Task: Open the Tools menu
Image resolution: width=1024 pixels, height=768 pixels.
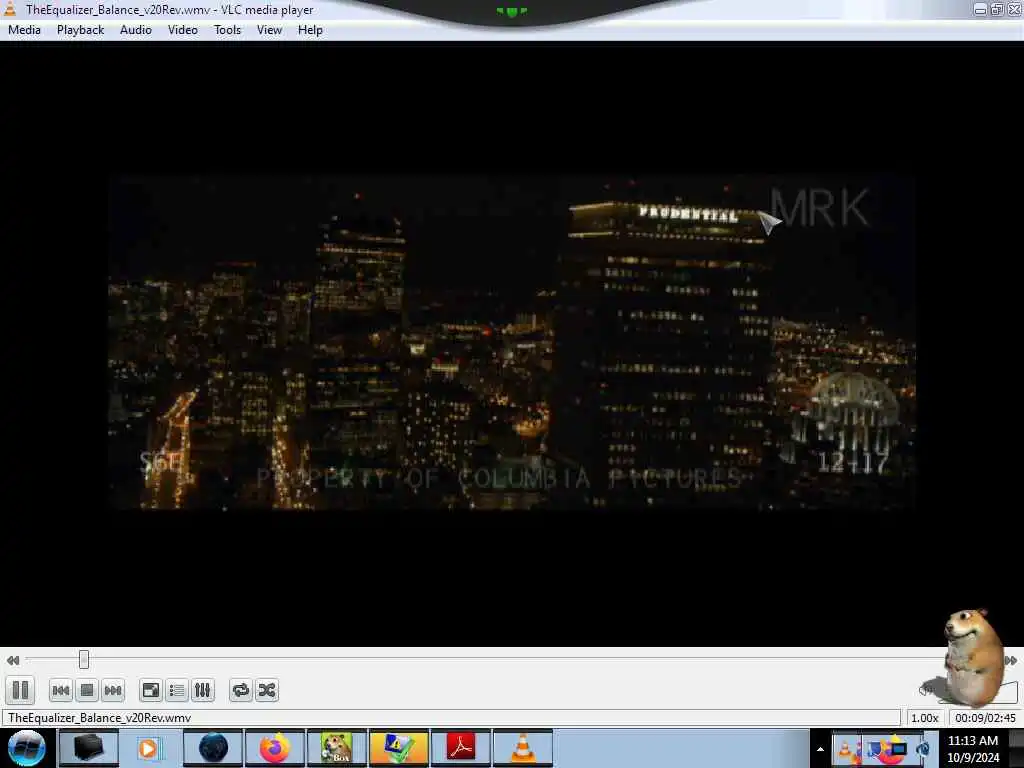Action: coord(227,30)
